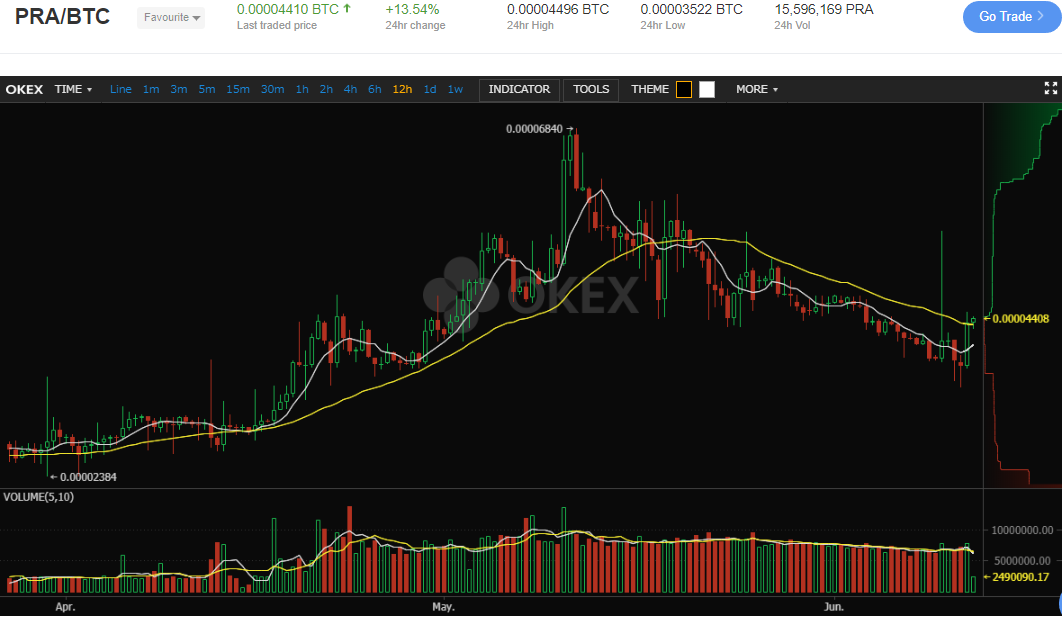Open the Favourite dropdown
Viewport: 1062px width, 617px height.
pyautogui.click(x=171, y=18)
